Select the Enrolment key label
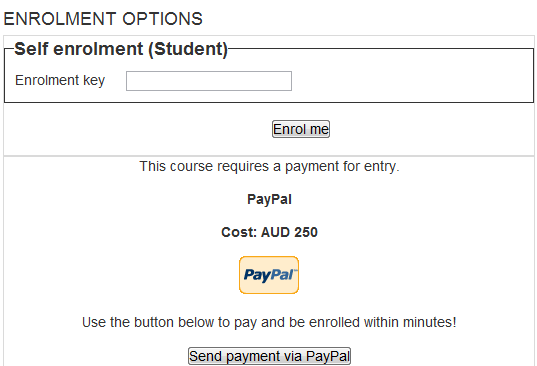537x366 pixels. tap(60, 80)
